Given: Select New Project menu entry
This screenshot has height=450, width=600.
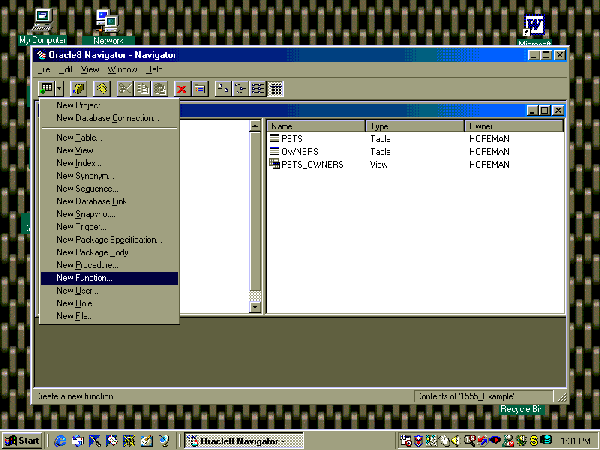Looking at the screenshot, I should pos(109,105).
